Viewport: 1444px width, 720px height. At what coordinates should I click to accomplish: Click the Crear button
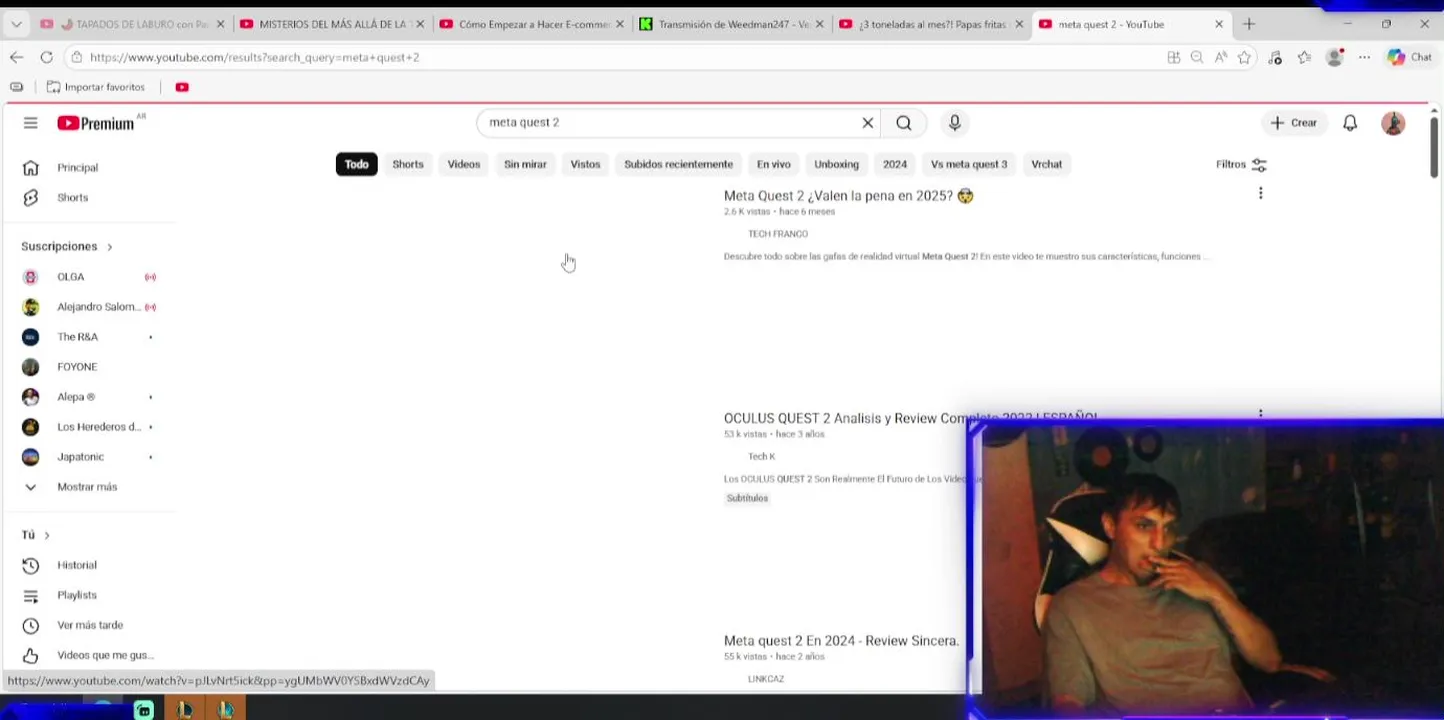(x=1294, y=123)
